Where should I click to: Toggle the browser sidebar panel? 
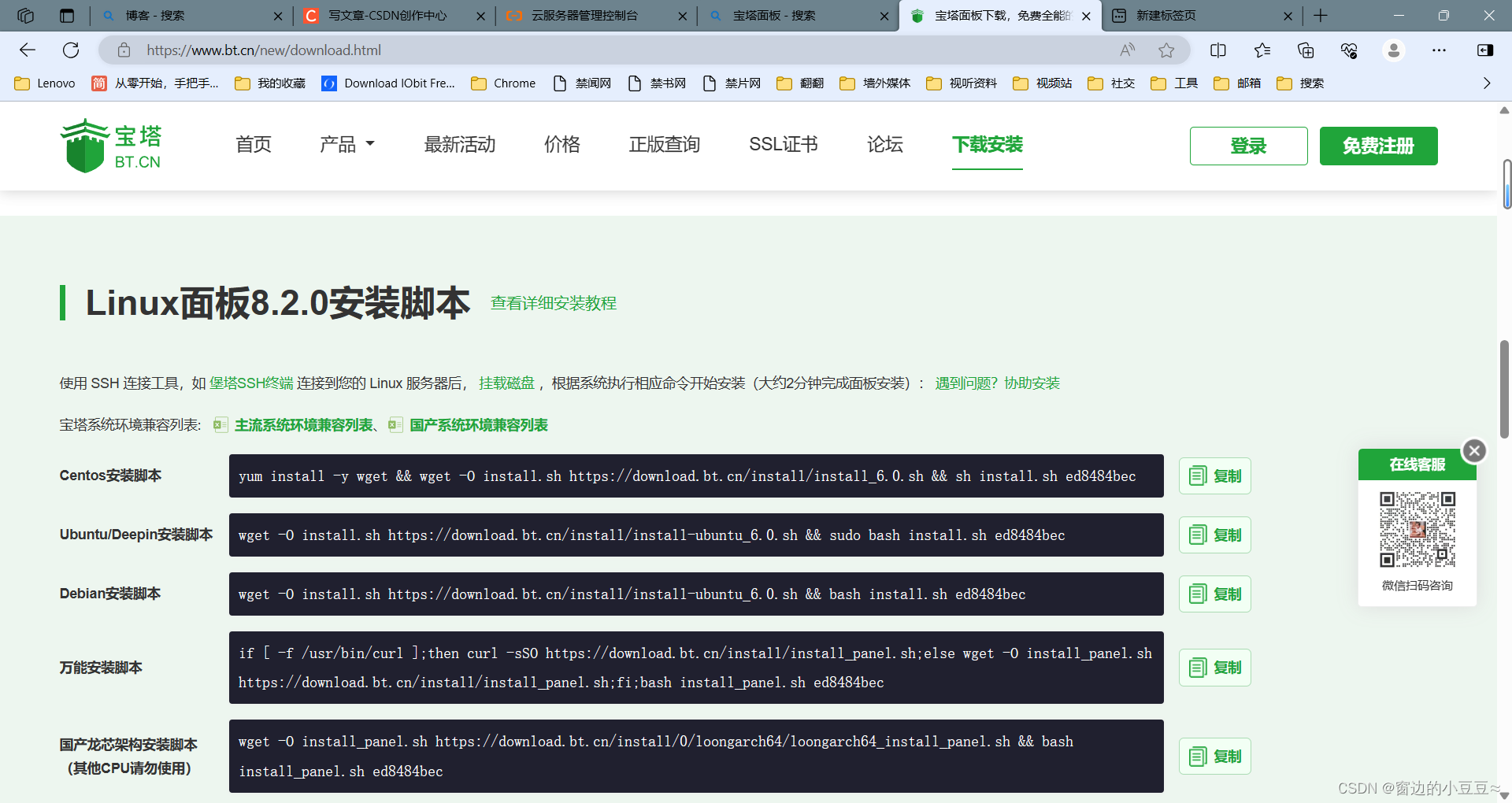click(1484, 50)
